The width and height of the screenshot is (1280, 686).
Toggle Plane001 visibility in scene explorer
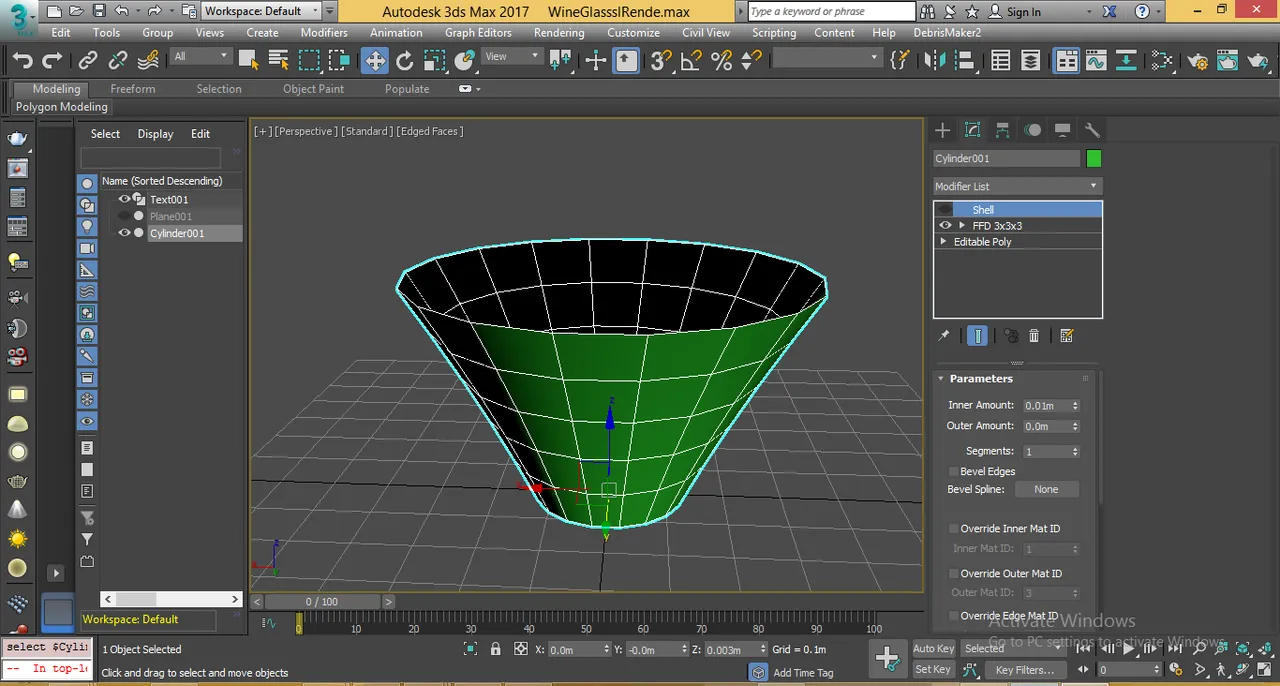(124, 216)
